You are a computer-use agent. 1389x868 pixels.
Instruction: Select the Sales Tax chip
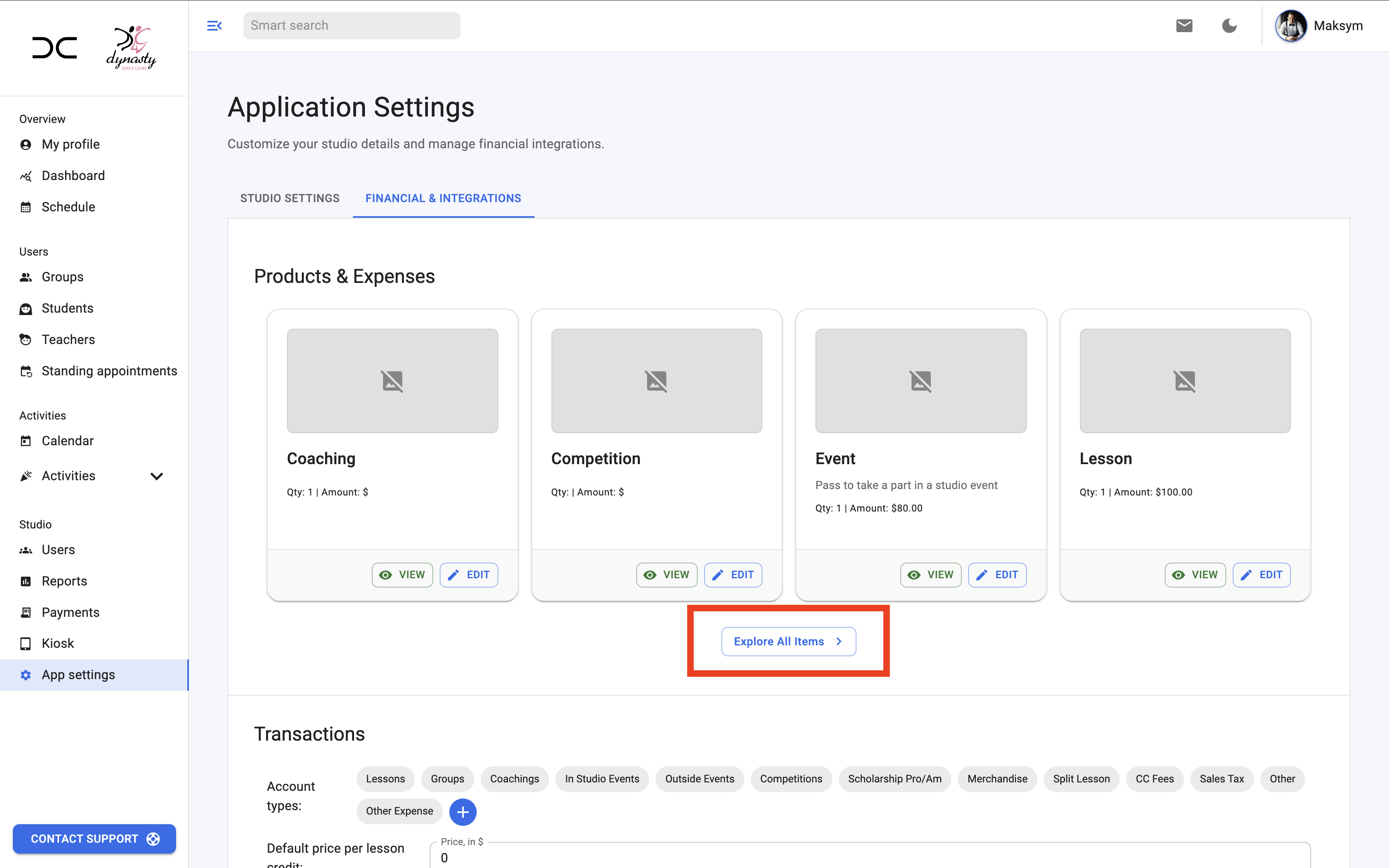click(1222, 779)
